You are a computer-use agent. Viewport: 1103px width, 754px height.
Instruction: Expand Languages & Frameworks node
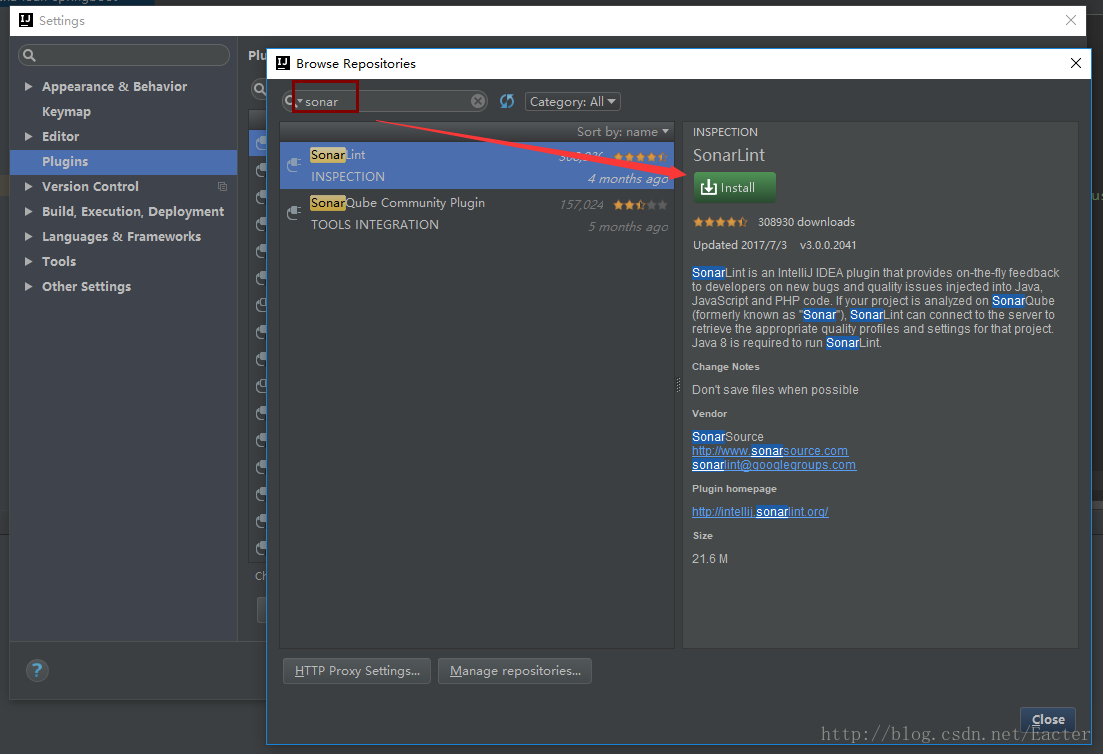pos(28,236)
